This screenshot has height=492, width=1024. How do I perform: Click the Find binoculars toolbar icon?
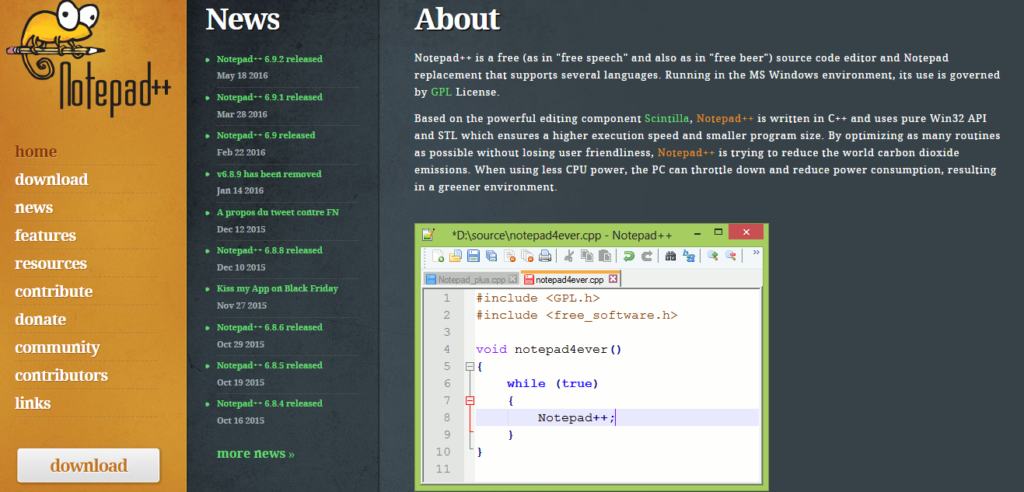pos(670,256)
